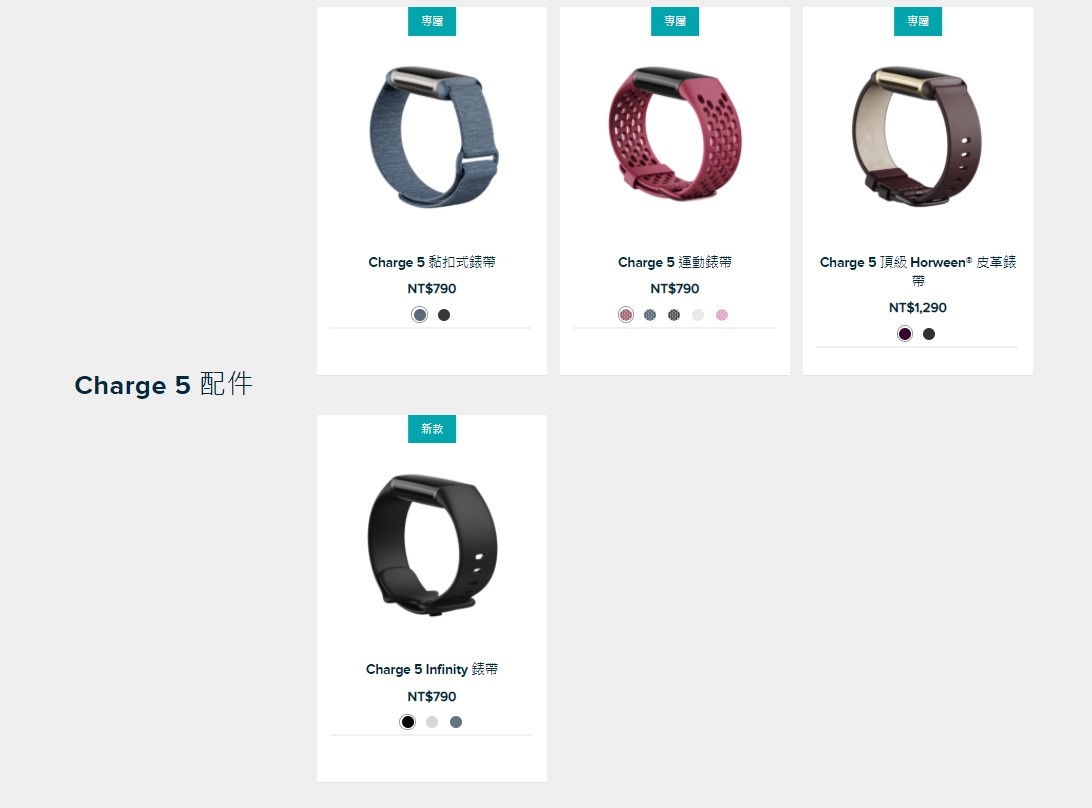The height and width of the screenshot is (808, 1092).
Task: Open Charge 5 Infinity 錶帶 product link
Action: coord(432,669)
